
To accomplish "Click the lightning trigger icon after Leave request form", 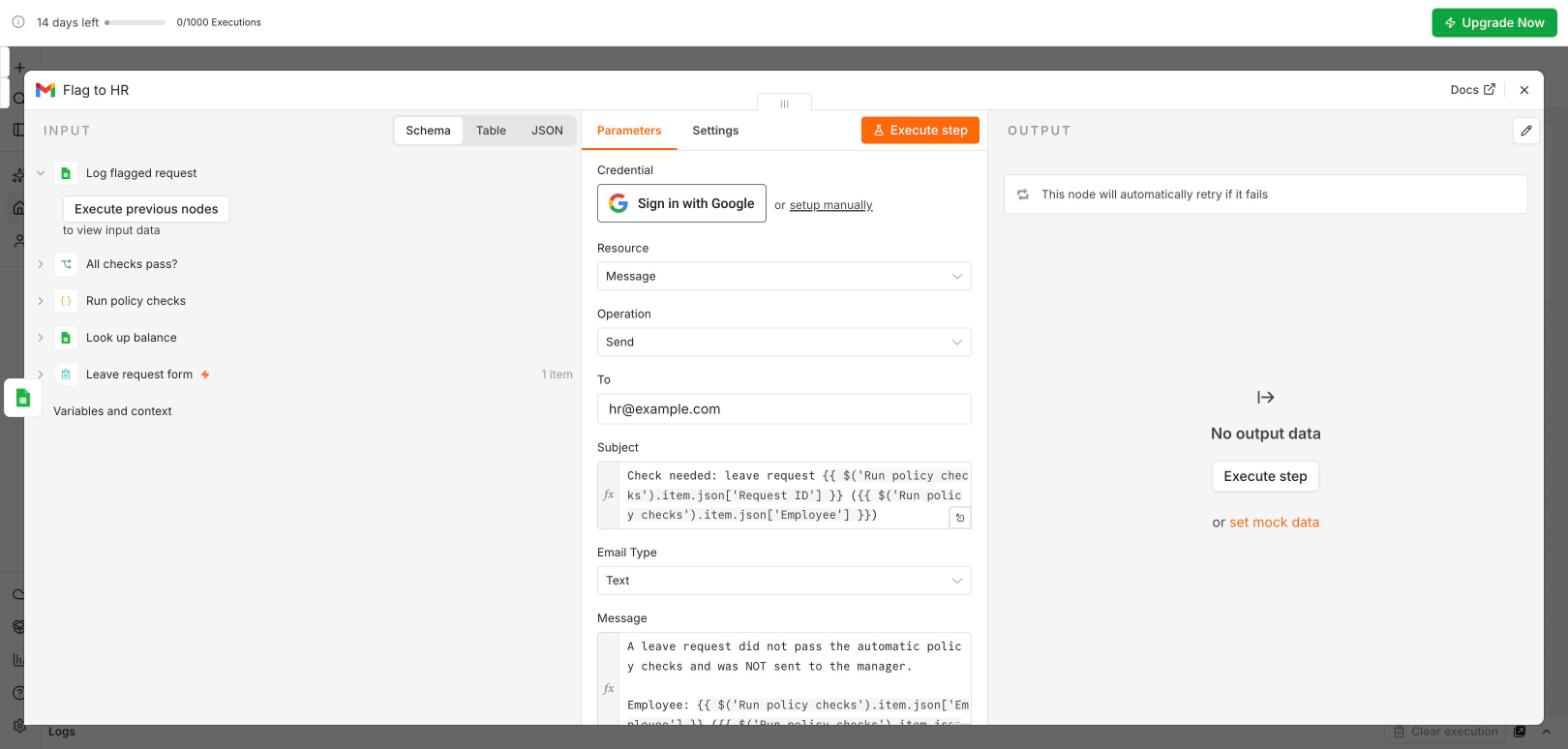I will click(x=205, y=375).
